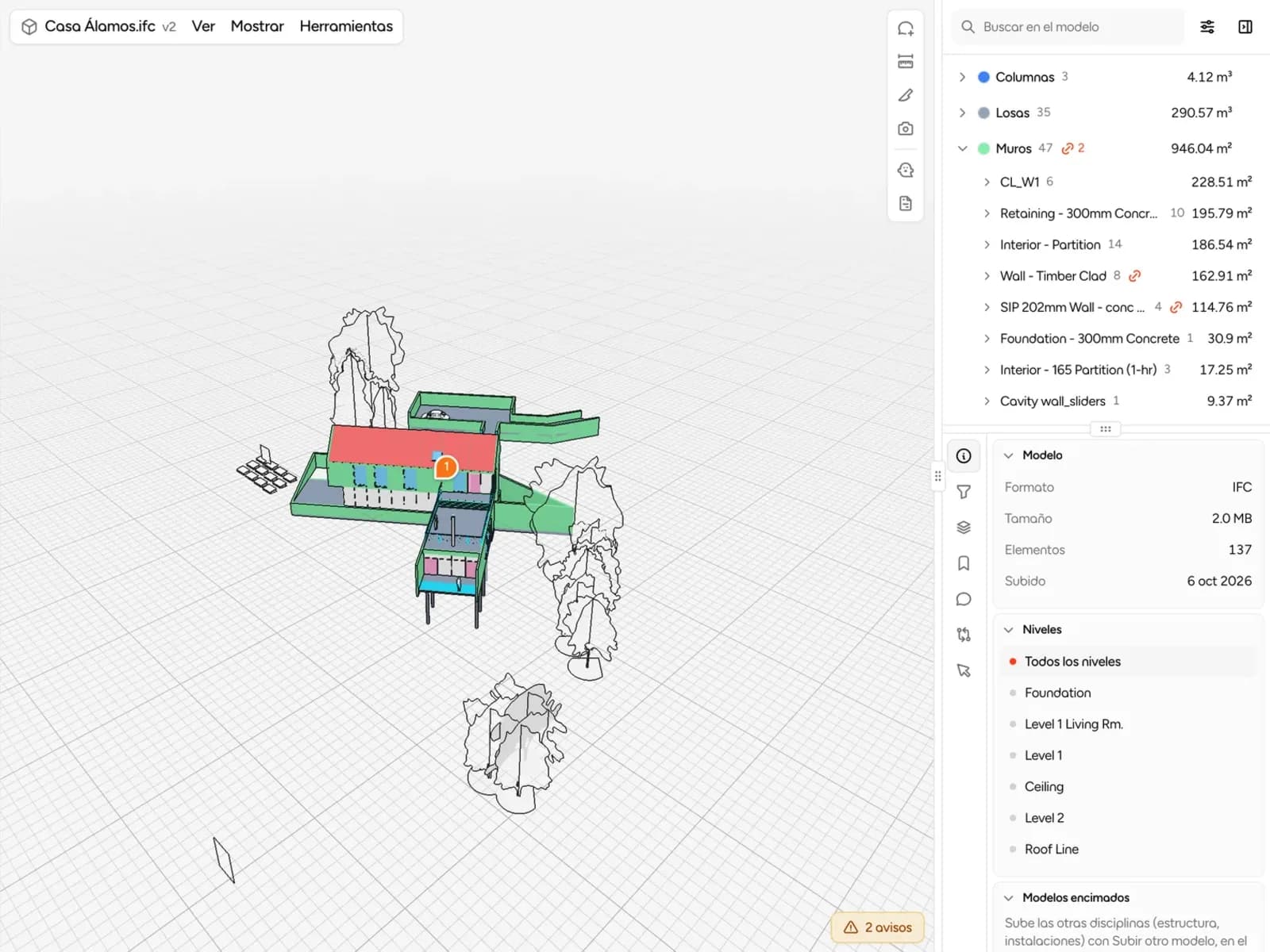This screenshot has width=1270, height=952.
Task: Open the filter funnel panel
Action: coord(964,492)
